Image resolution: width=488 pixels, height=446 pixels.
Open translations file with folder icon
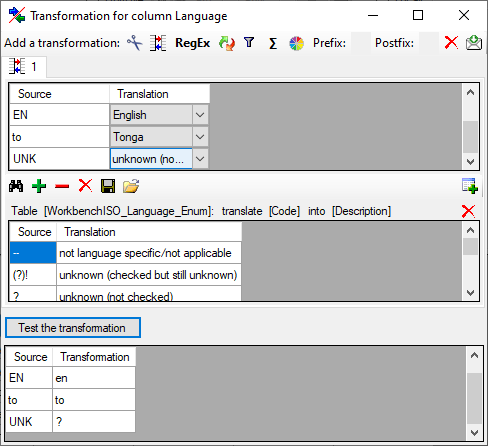(x=131, y=186)
